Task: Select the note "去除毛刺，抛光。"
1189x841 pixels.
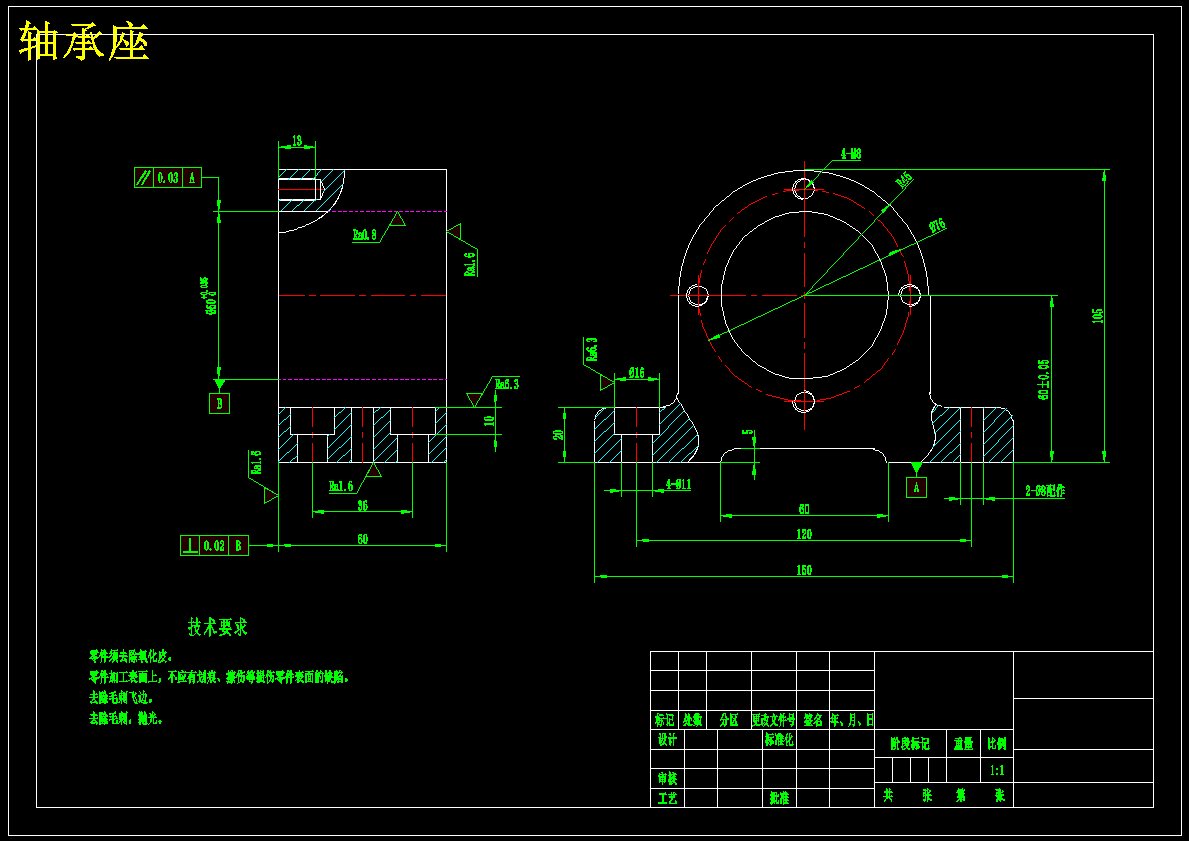Action: coord(126,718)
